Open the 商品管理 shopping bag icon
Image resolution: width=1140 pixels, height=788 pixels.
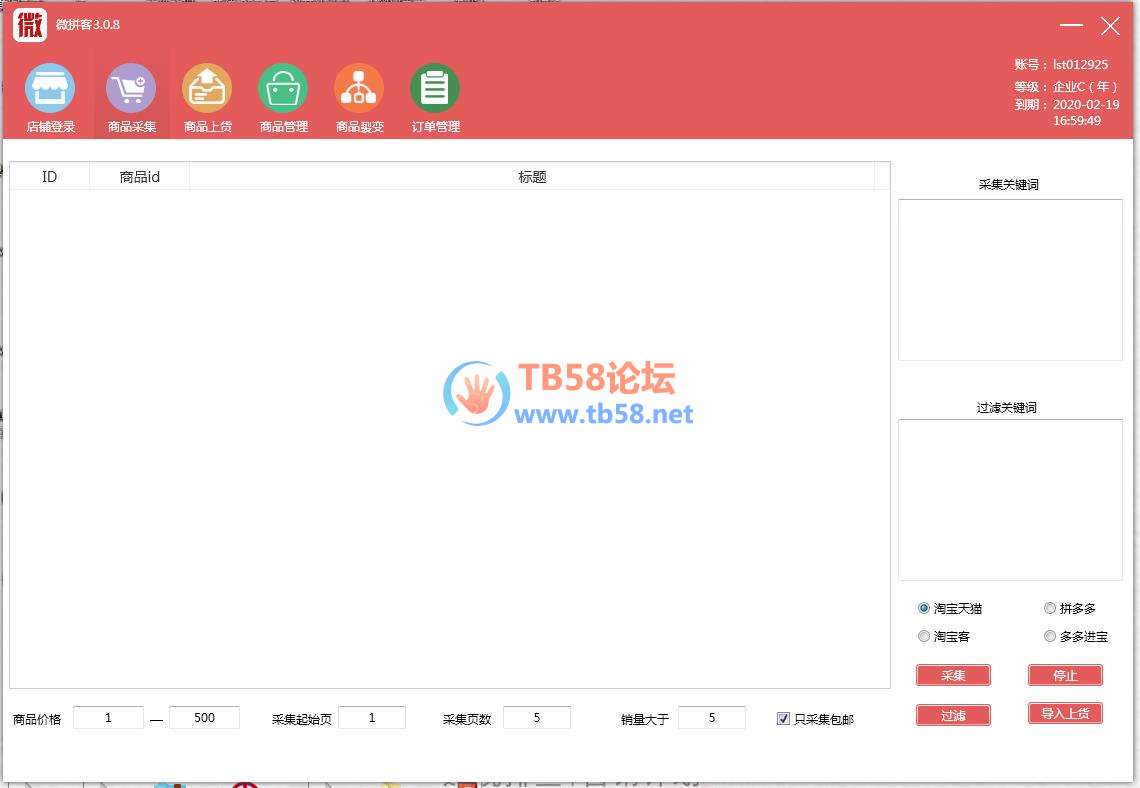pos(283,89)
